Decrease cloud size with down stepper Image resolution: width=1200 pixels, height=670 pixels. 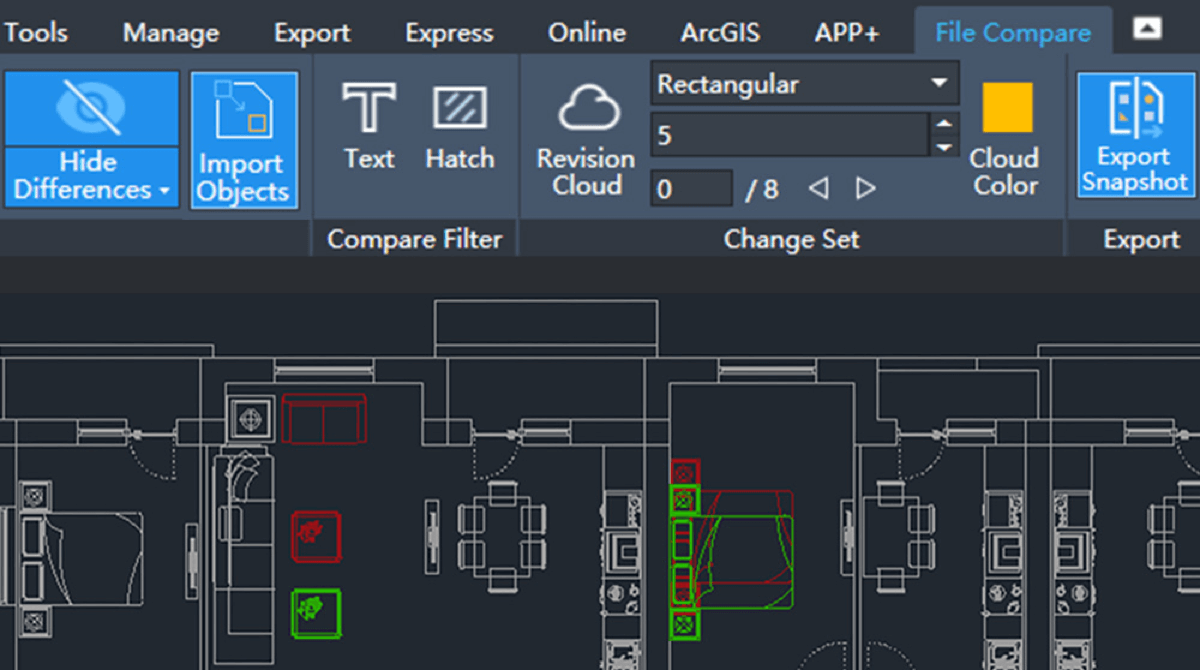pyautogui.click(x=945, y=146)
